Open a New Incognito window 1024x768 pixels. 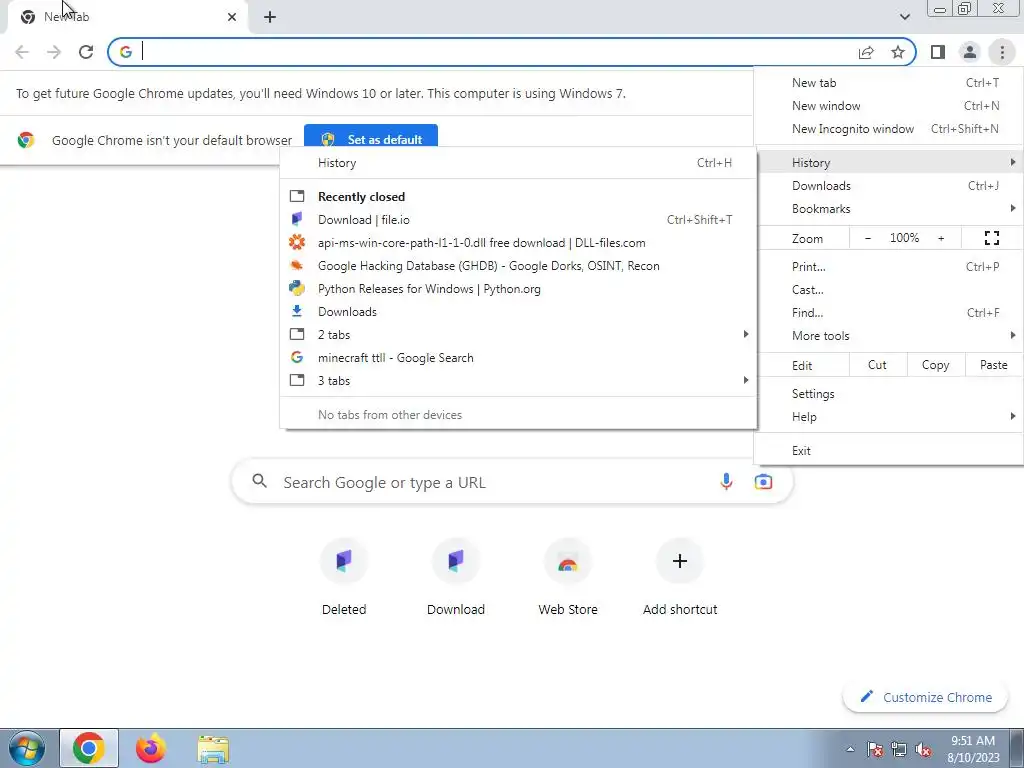pyautogui.click(x=888, y=129)
